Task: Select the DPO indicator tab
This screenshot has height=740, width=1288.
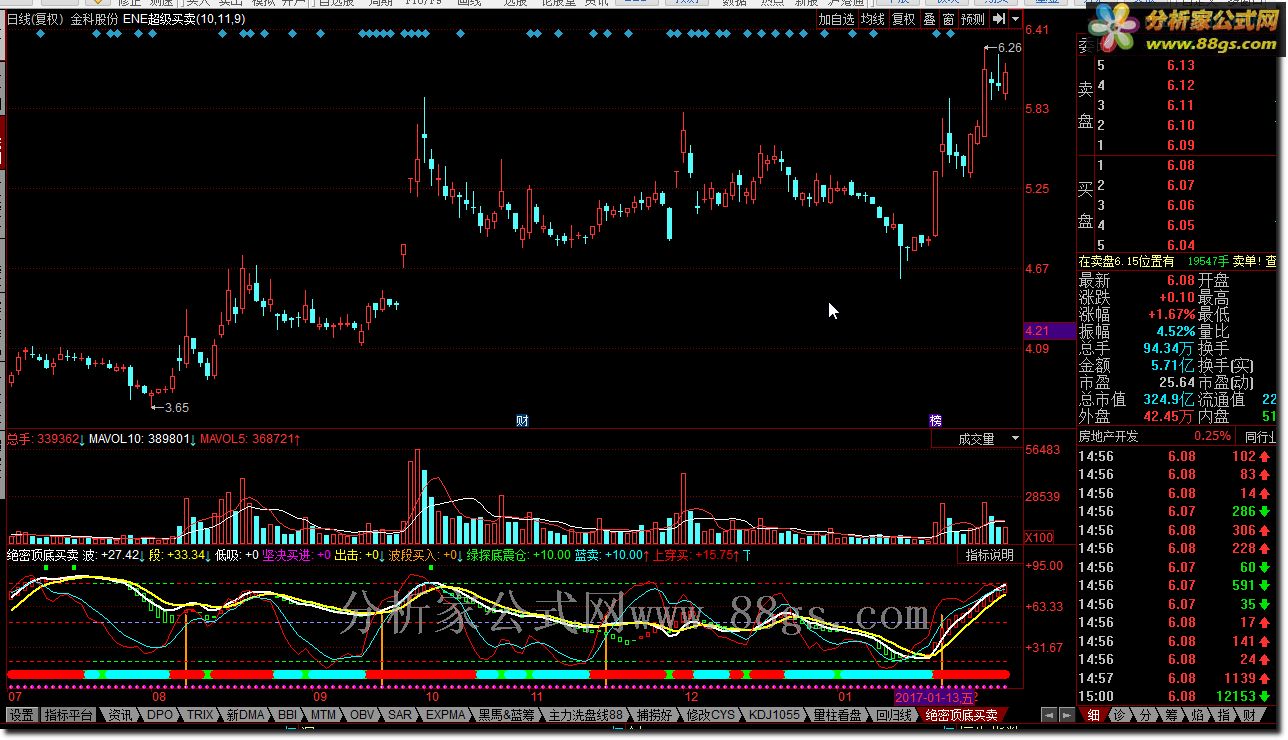Action: (x=160, y=715)
